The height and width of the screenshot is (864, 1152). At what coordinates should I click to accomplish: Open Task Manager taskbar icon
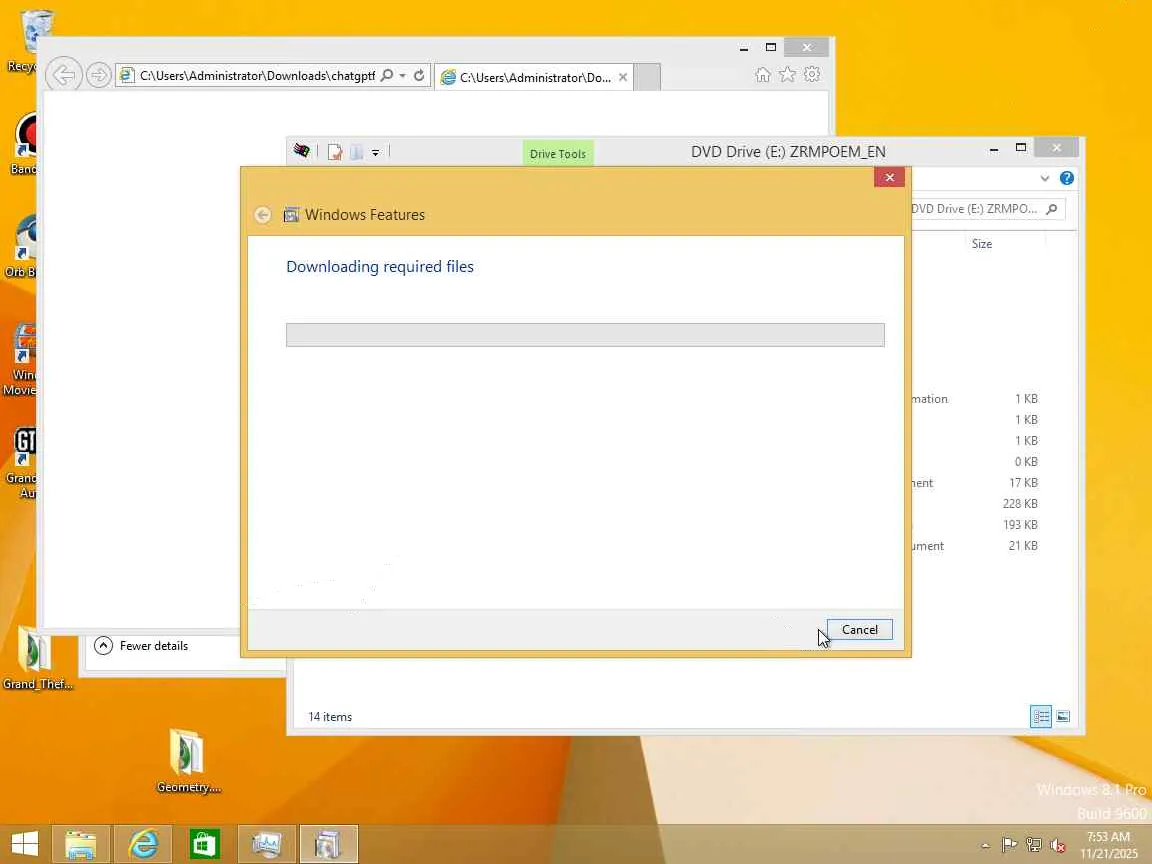point(267,844)
